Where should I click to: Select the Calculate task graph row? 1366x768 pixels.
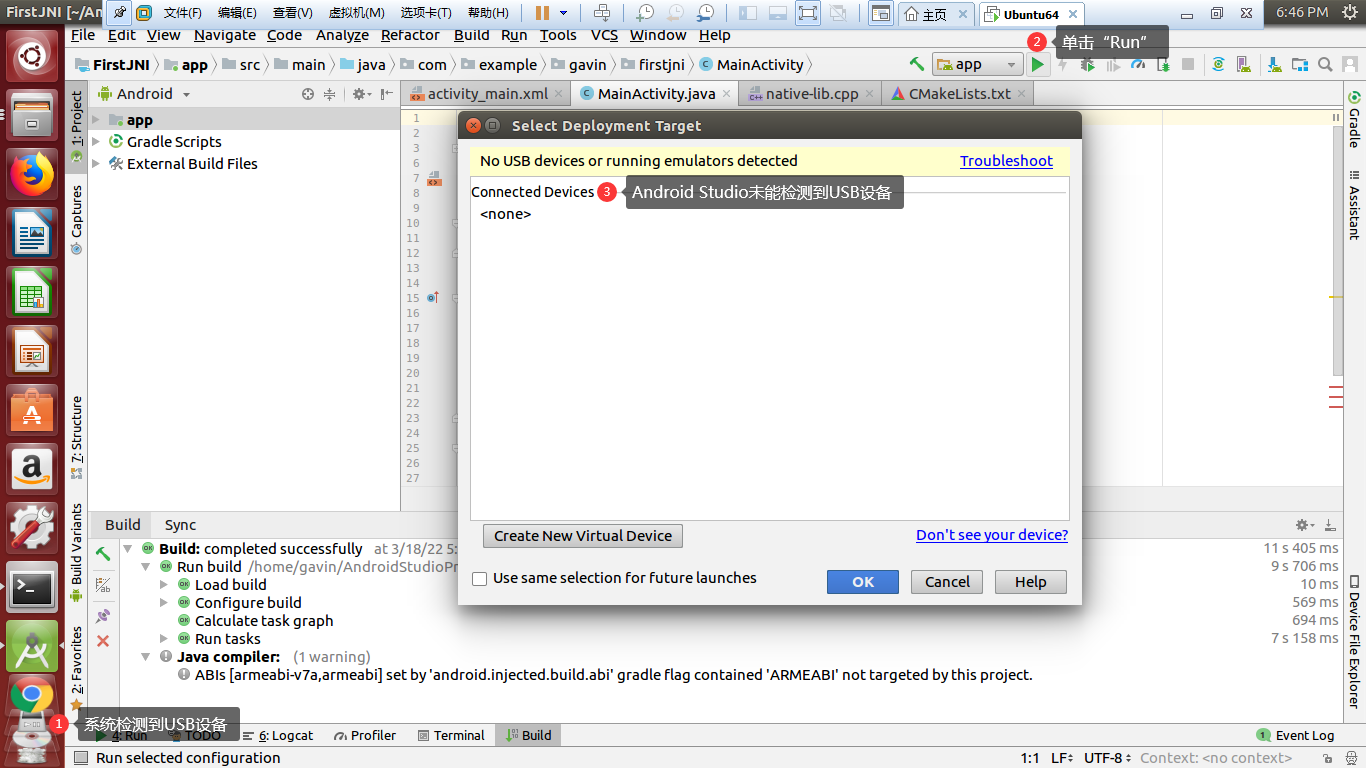pos(264,621)
